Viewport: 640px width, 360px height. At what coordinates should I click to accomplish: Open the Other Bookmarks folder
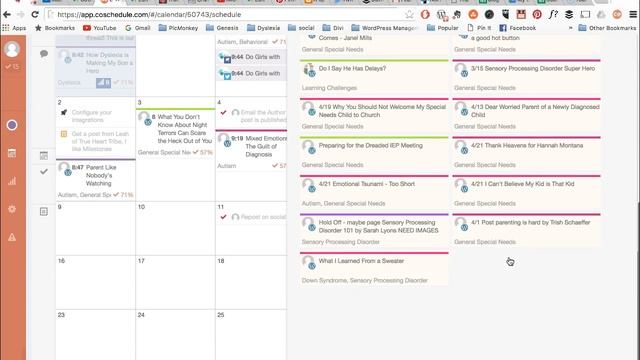click(607, 28)
